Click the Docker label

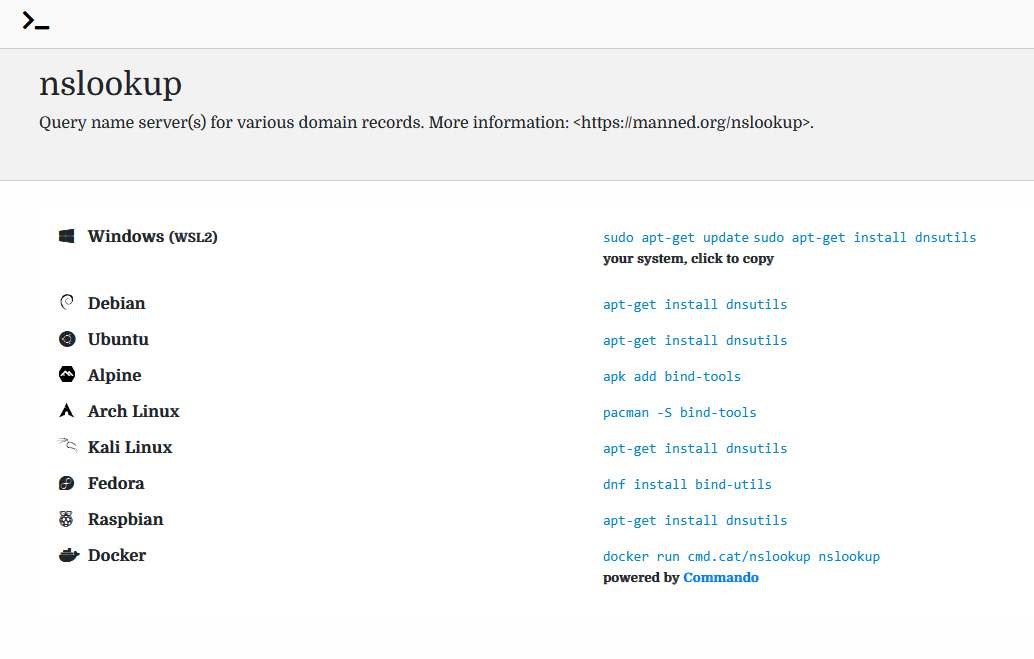click(x=117, y=555)
